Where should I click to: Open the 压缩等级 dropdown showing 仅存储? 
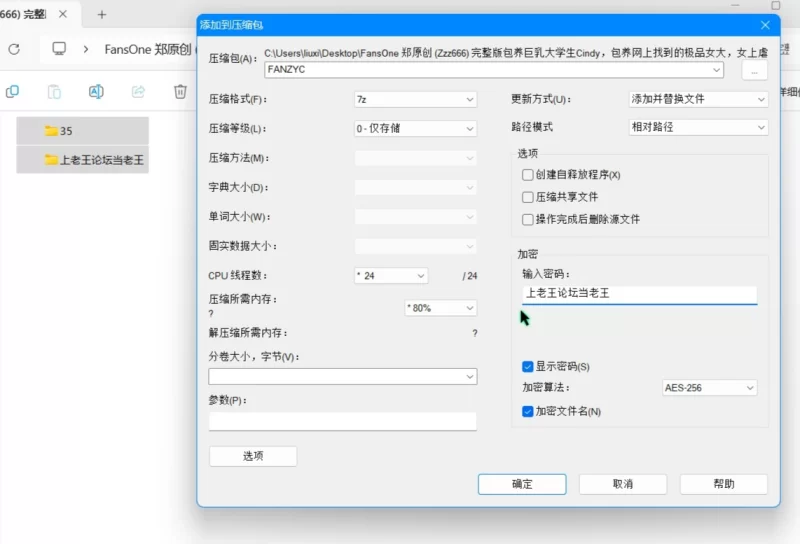tap(415, 129)
